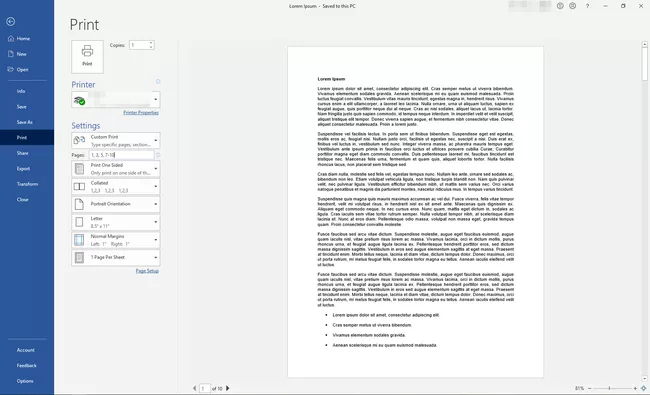Open the Feedback page
Viewport: 650px width, 395px height.
(x=27, y=366)
